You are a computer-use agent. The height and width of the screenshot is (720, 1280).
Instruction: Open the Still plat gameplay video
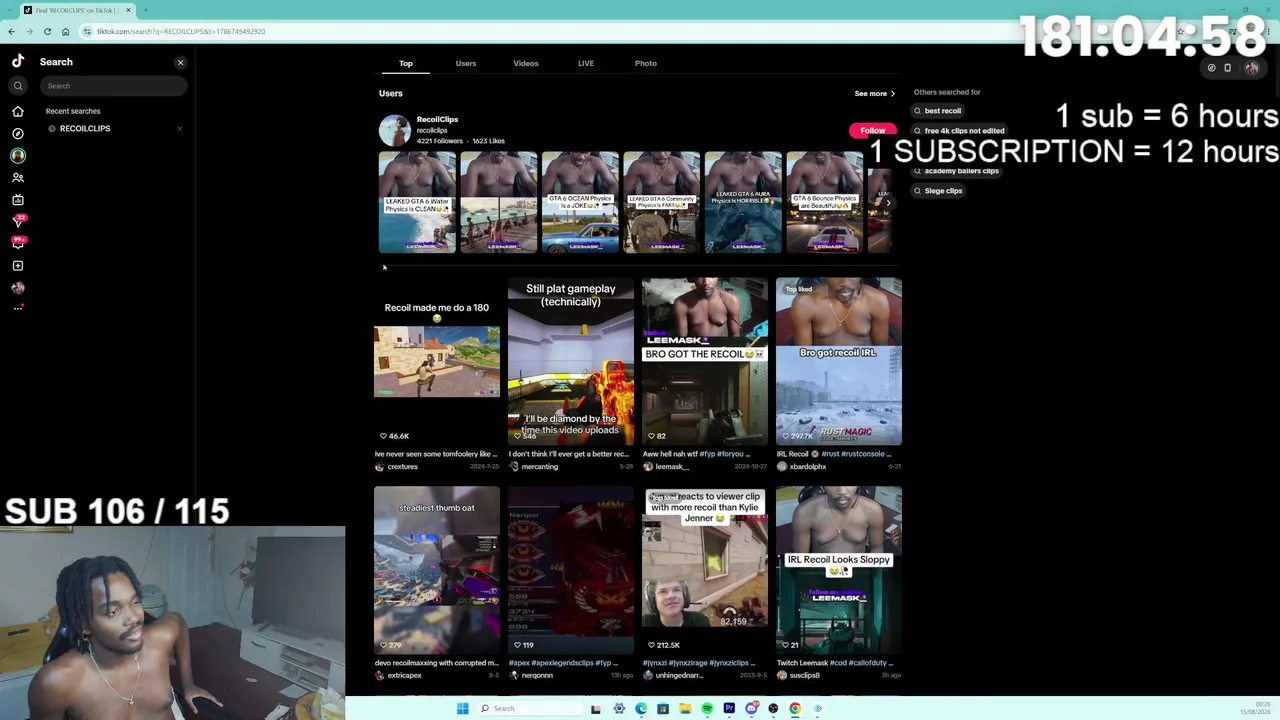tap(571, 361)
